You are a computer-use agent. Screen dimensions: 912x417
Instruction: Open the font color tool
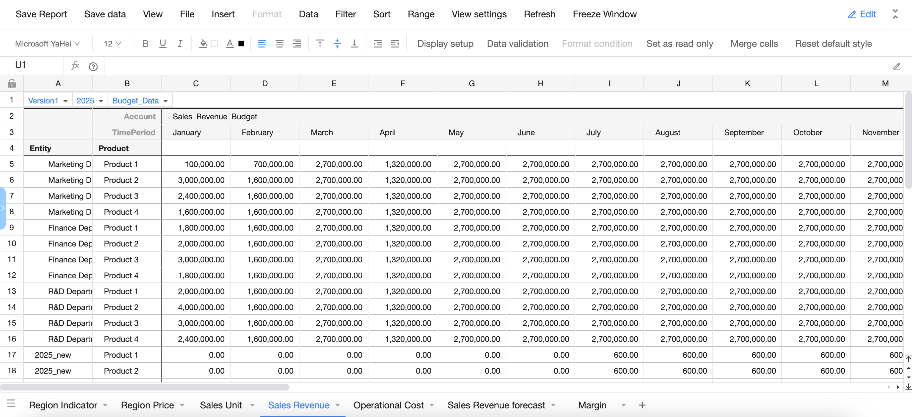[230, 44]
